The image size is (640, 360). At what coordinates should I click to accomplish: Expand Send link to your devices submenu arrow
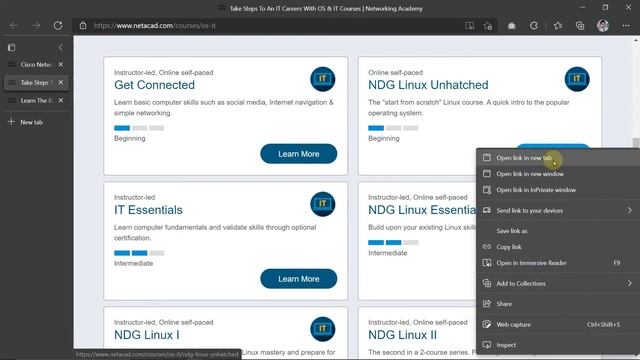629,210
